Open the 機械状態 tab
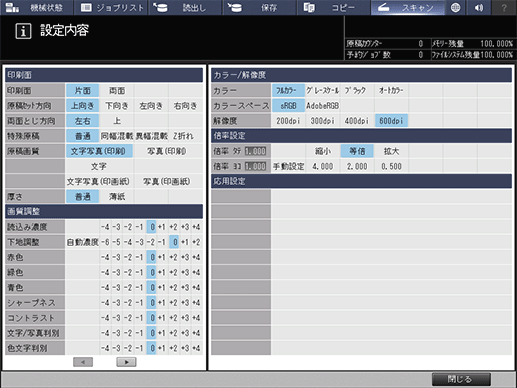Screen dimensions: 517x388 coord(36,7)
